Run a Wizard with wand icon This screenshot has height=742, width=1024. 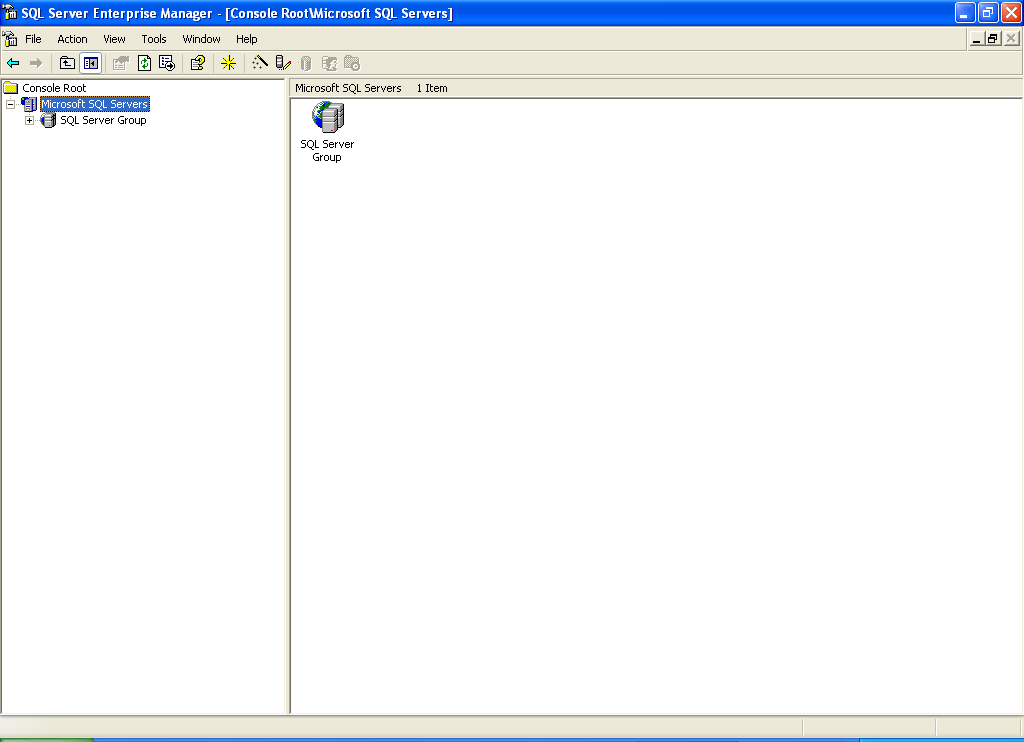[260, 63]
